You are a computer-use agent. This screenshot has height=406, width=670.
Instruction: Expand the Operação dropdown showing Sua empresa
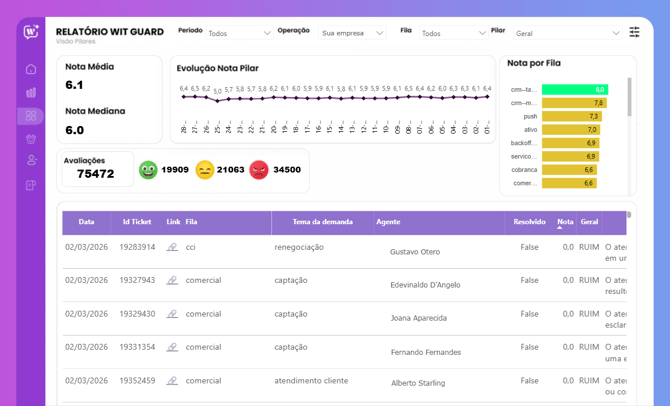[x=352, y=33]
